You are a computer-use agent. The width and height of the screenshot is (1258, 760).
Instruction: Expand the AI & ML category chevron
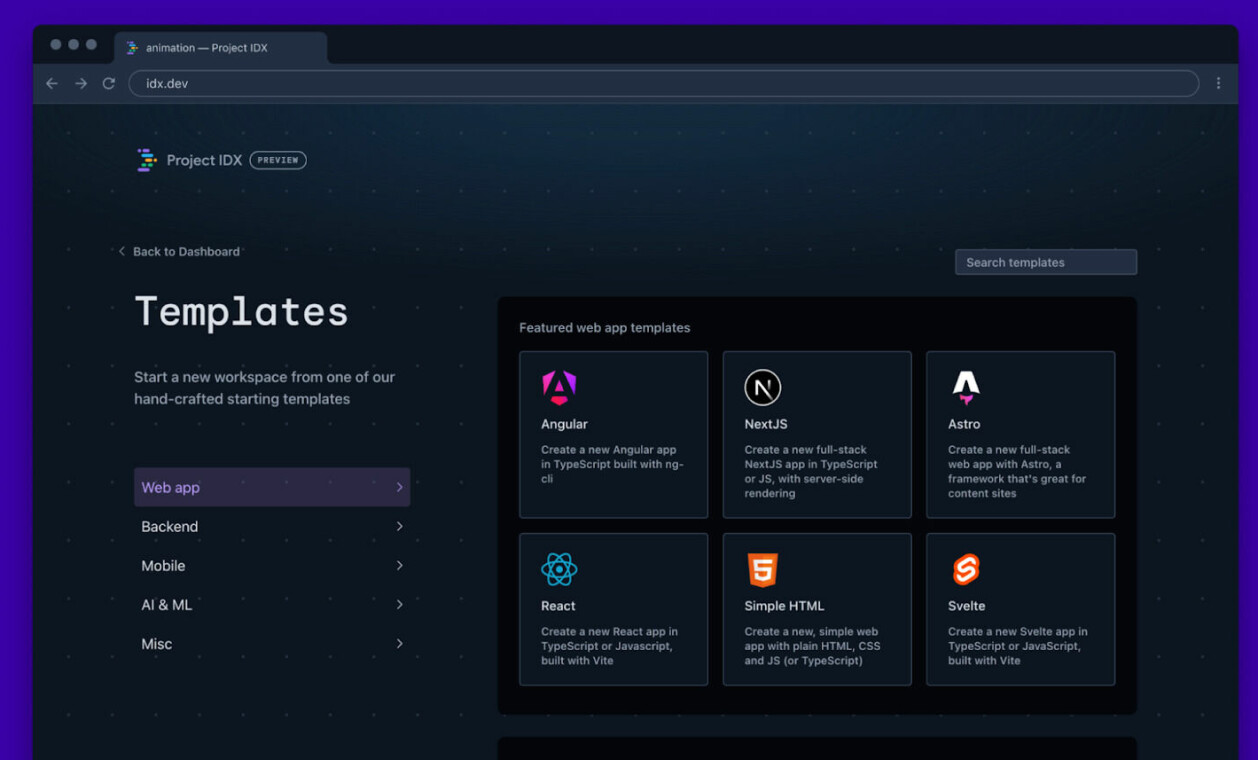(x=399, y=604)
